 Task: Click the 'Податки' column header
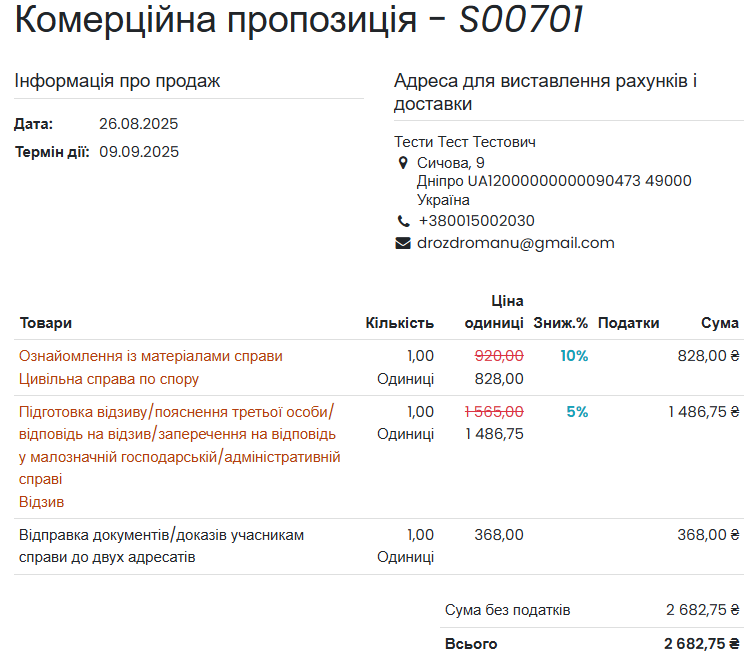pos(628,323)
